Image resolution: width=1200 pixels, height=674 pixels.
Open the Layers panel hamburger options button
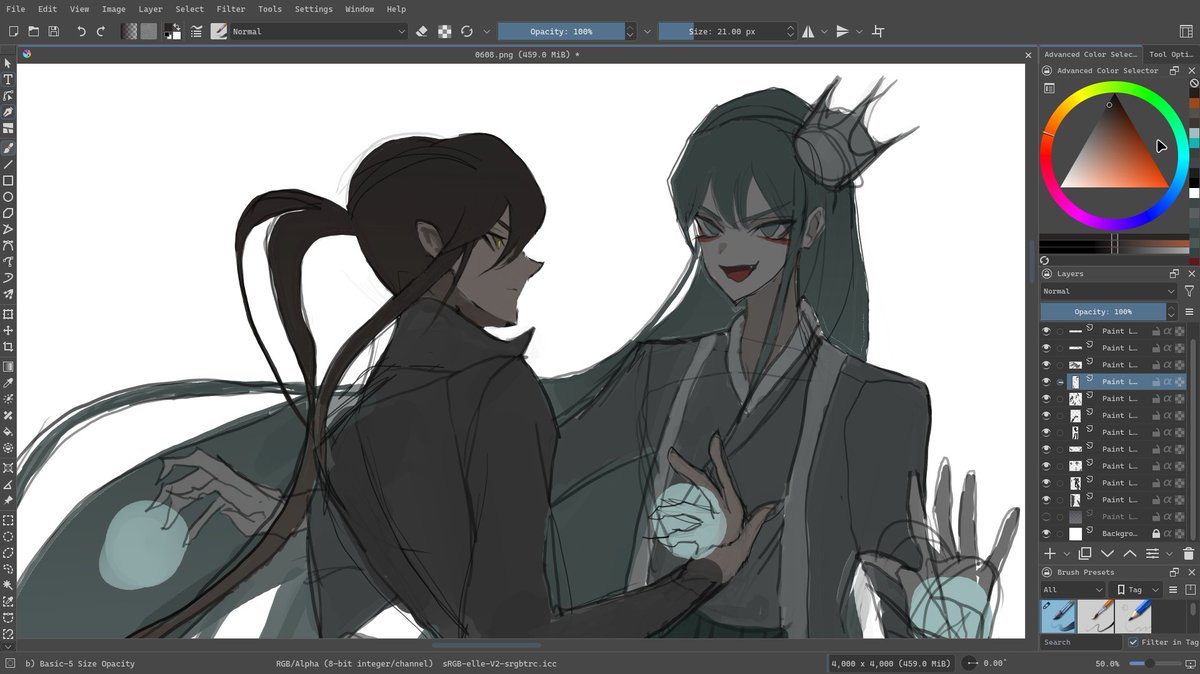[1189, 312]
